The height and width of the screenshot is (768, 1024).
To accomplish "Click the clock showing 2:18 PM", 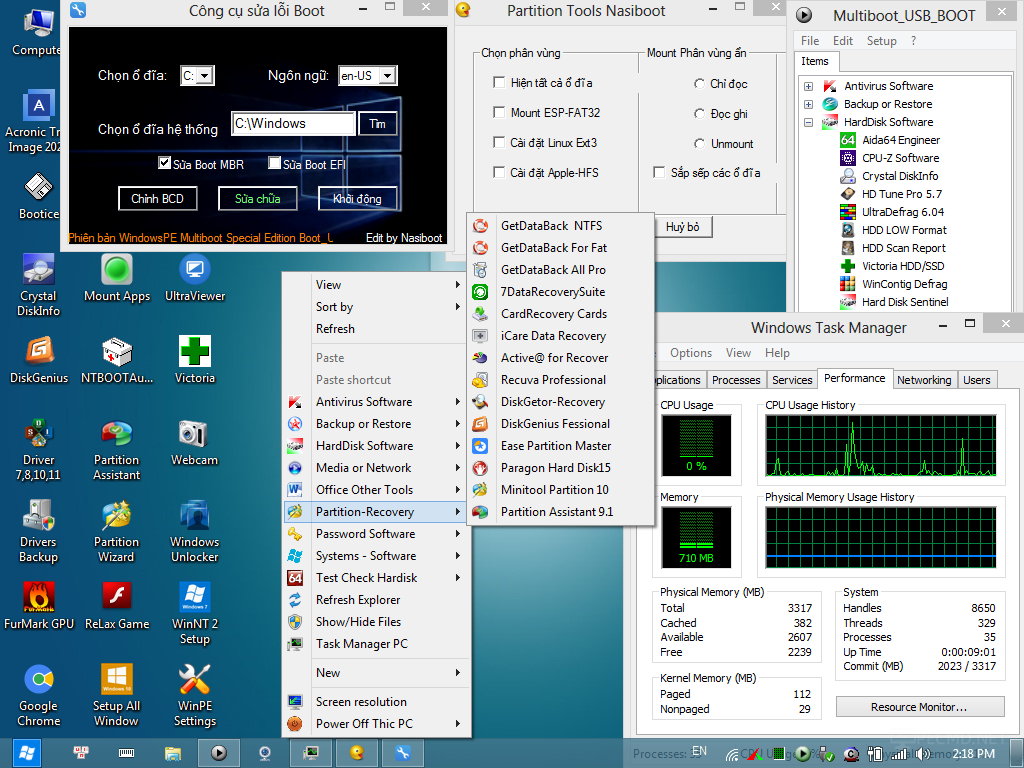I will 973,754.
